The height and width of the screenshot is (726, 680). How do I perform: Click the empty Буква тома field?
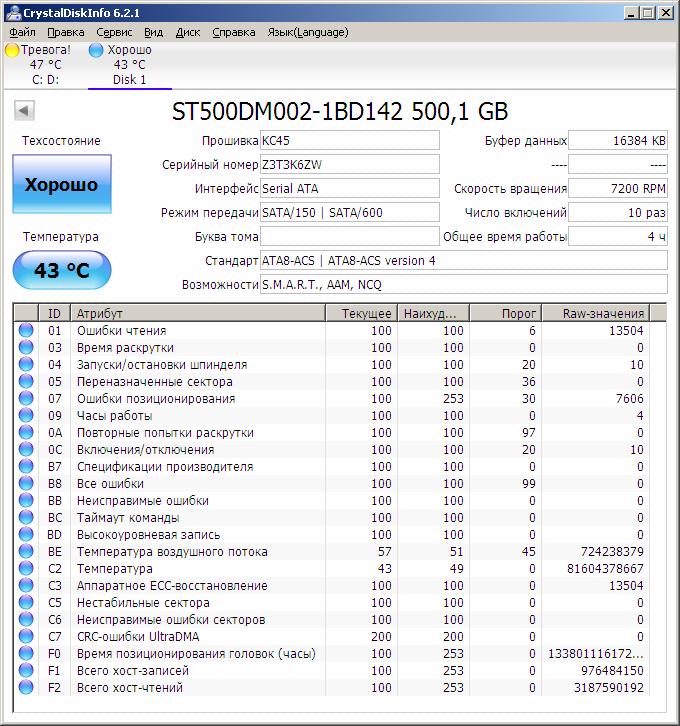click(349, 237)
